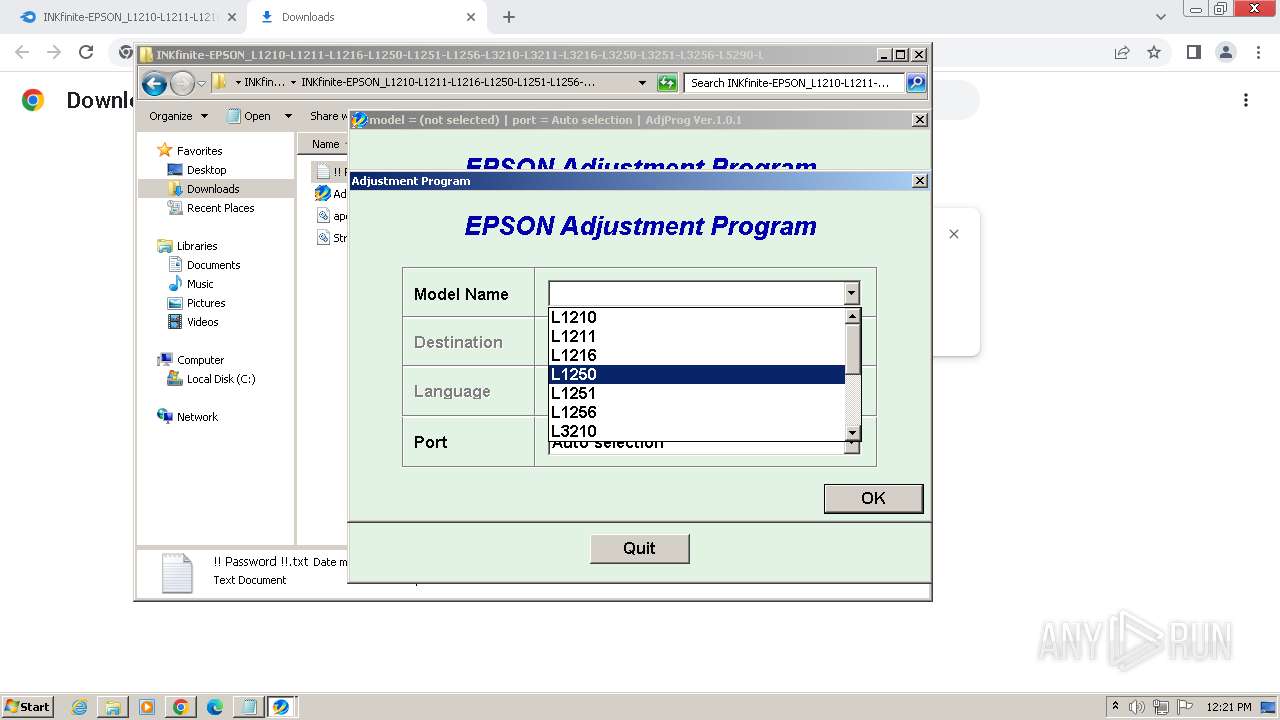Choose L1216 in the model dropdown list
Image resolution: width=1280 pixels, height=720 pixels.
(x=697, y=355)
